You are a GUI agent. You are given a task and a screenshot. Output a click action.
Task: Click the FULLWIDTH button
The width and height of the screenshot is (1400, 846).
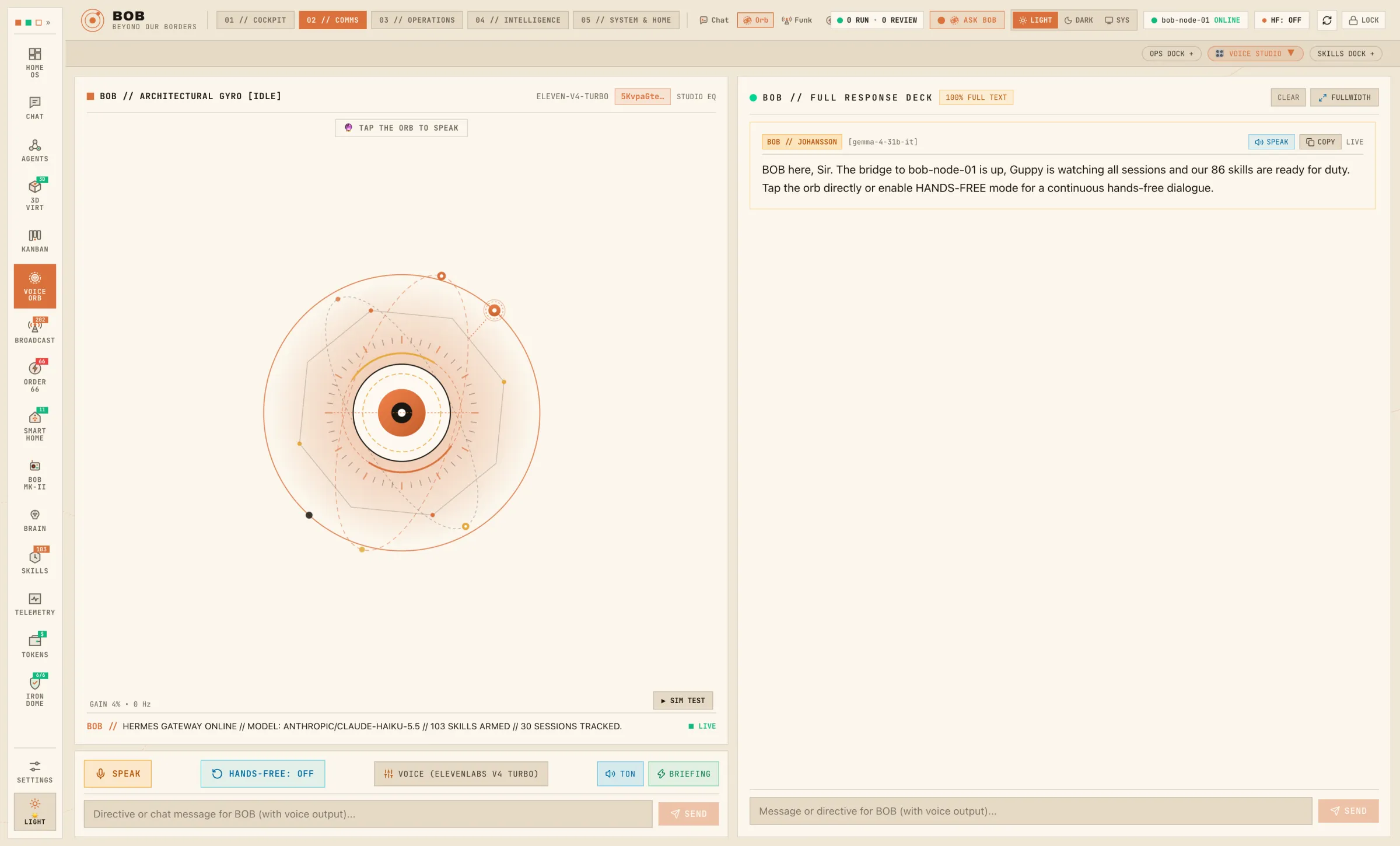(1345, 97)
